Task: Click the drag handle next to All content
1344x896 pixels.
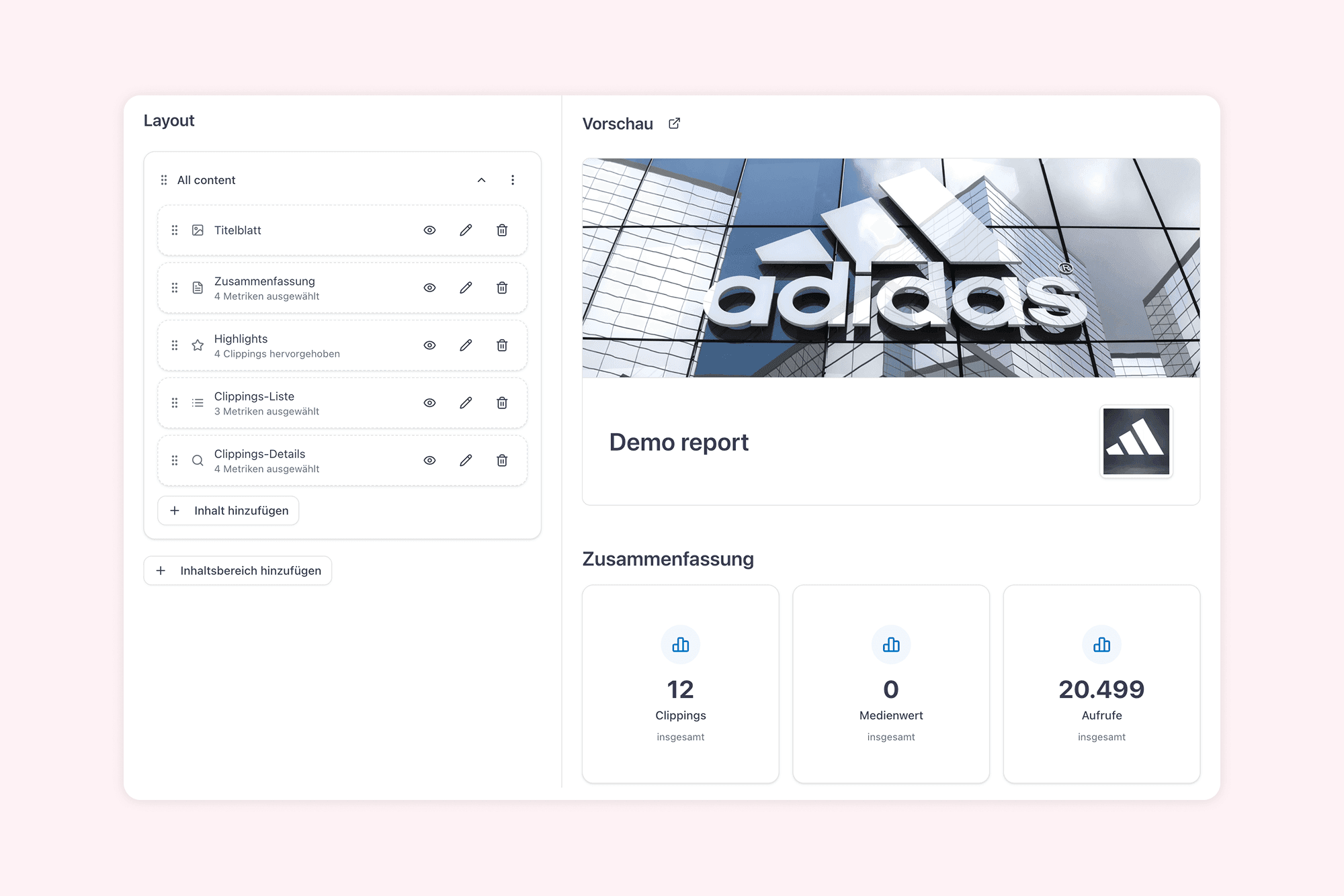Action: pyautogui.click(x=163, y=180)
